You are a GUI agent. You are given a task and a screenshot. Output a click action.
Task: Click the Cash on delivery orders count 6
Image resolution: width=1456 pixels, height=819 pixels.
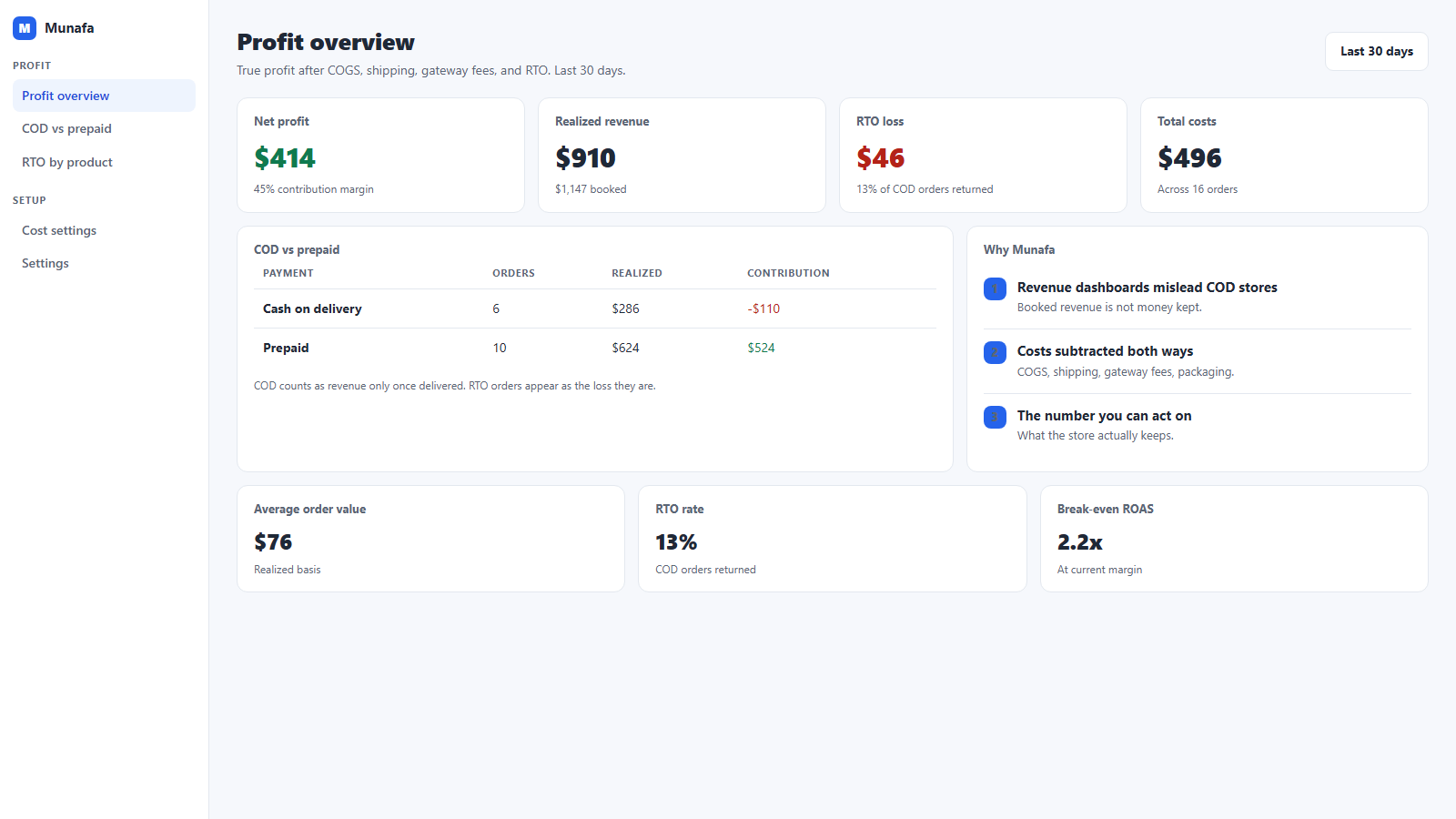496,308
